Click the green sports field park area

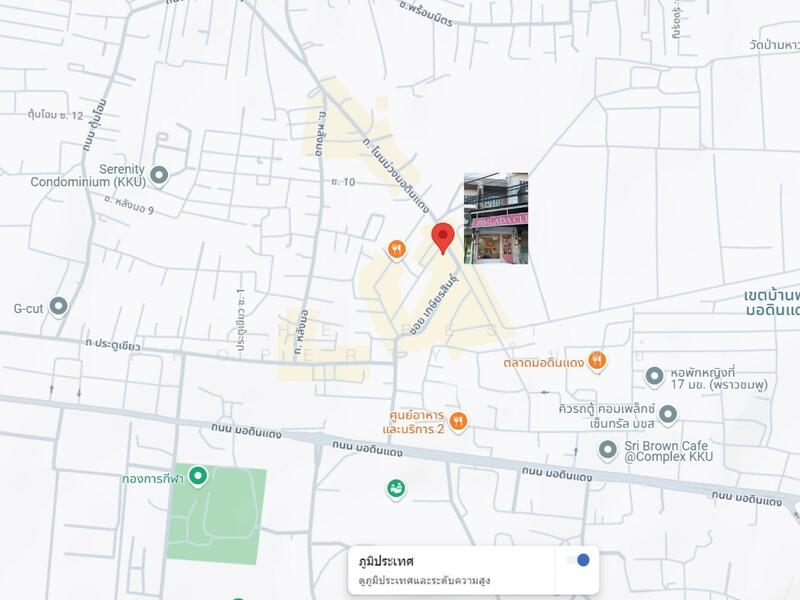click(217, 520)
